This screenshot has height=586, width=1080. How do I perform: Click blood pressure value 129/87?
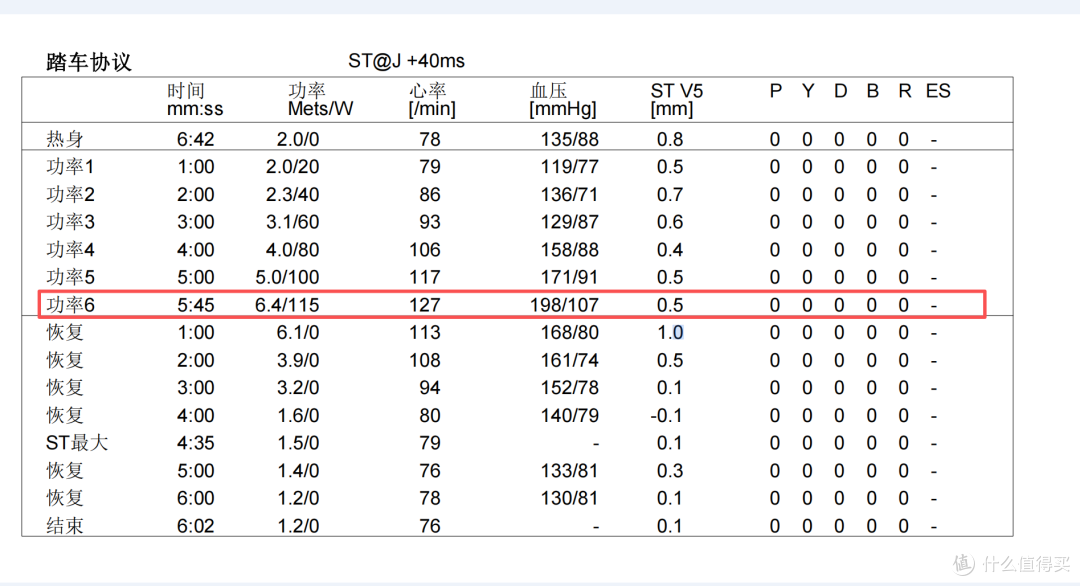[x=570, y=222]
